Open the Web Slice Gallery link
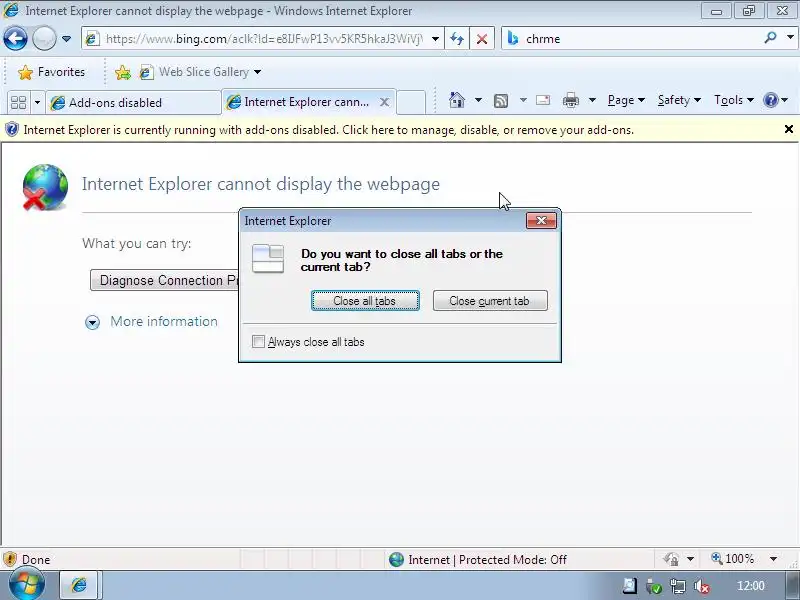Image resolution: width=800 pixels, height=600 pixels. [203, 72]
